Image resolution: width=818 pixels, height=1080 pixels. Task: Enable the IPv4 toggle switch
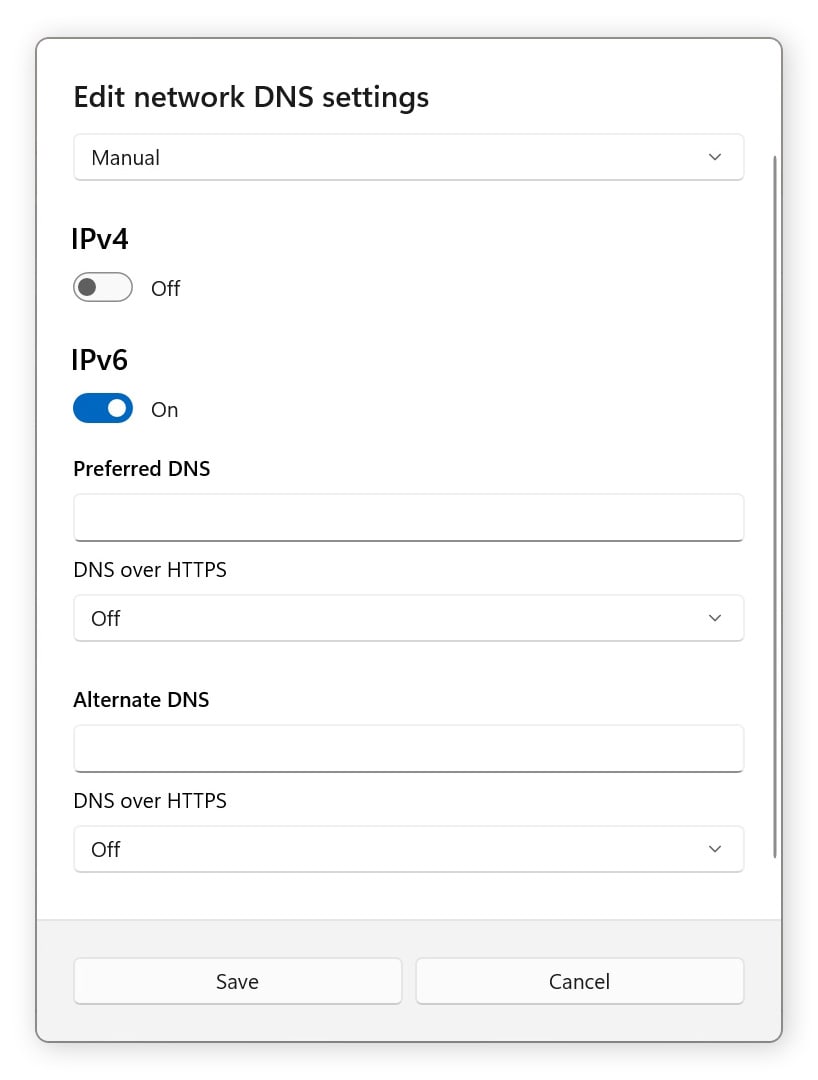coord(102,288)
